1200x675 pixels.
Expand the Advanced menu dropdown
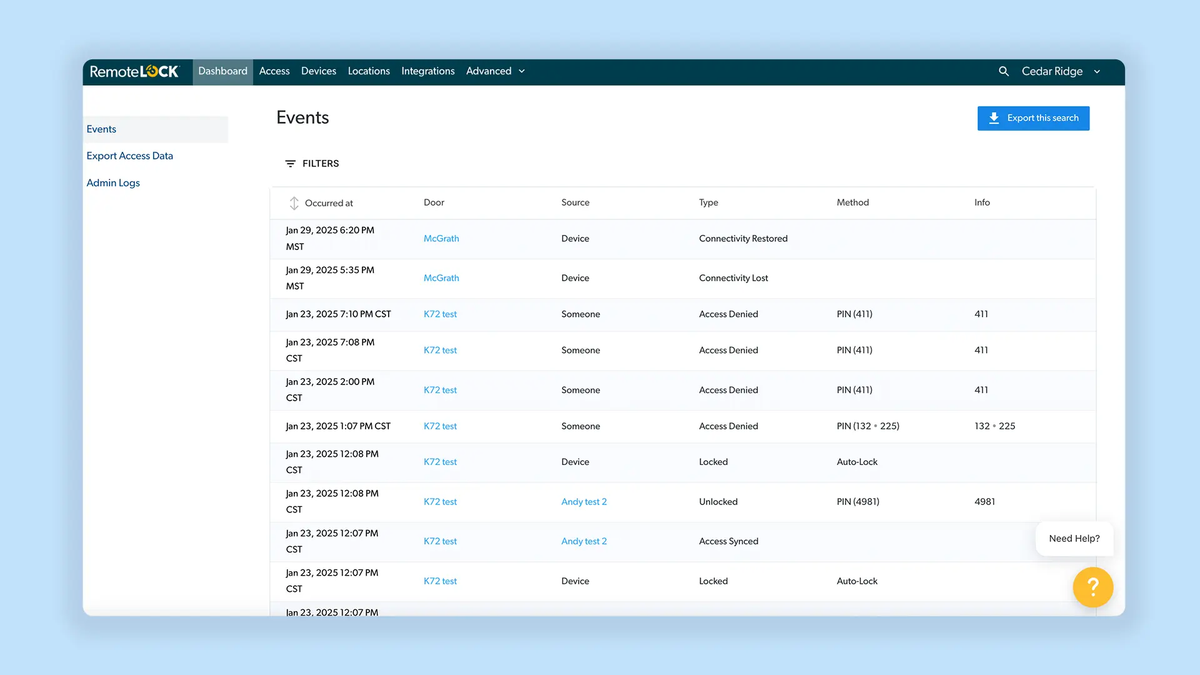click(495, 72)
